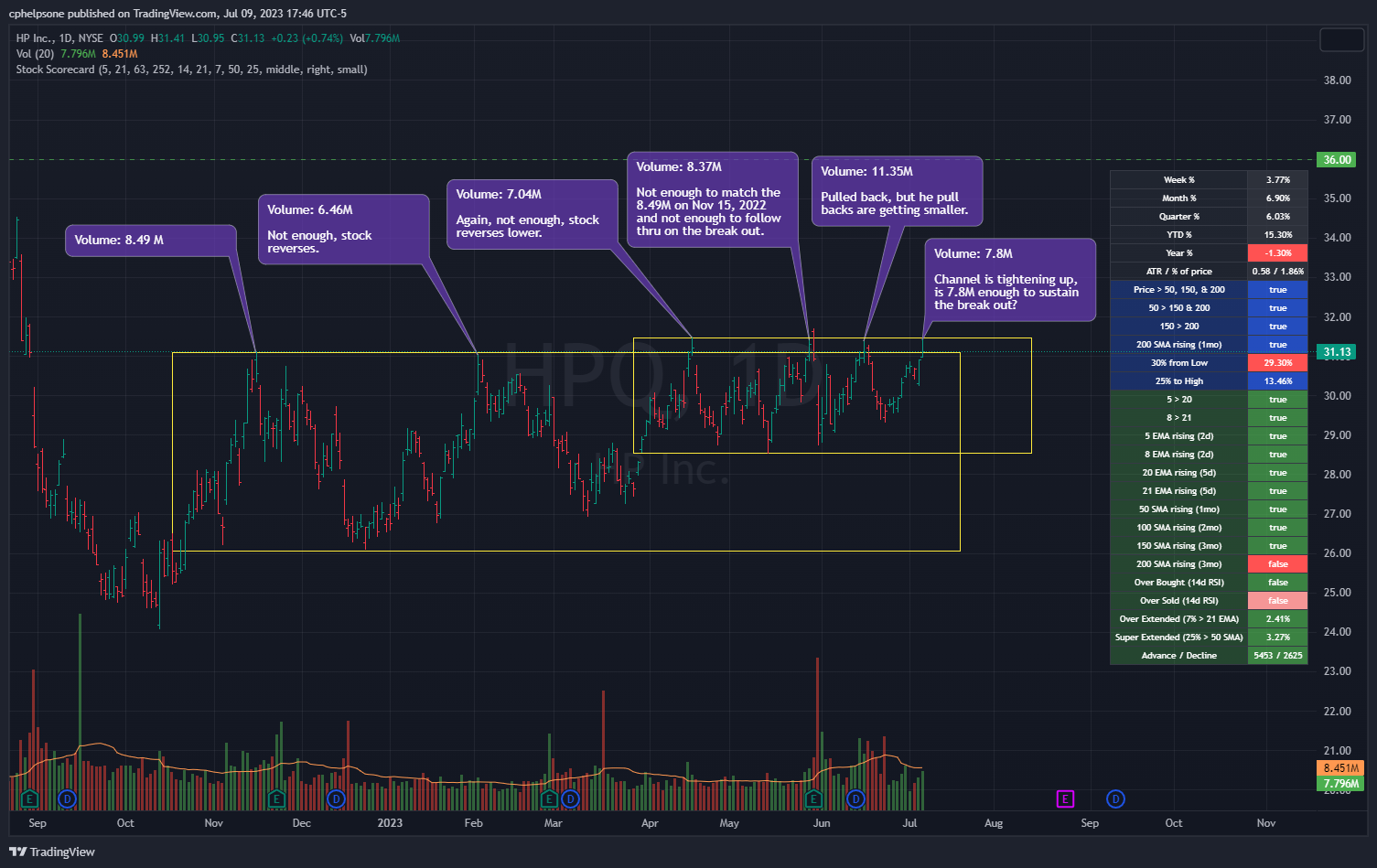The width and height of the screenshot is (1377, 868).
Task: Click the dividend marker between Dec and 2023
Action: [x=336, y=798]
